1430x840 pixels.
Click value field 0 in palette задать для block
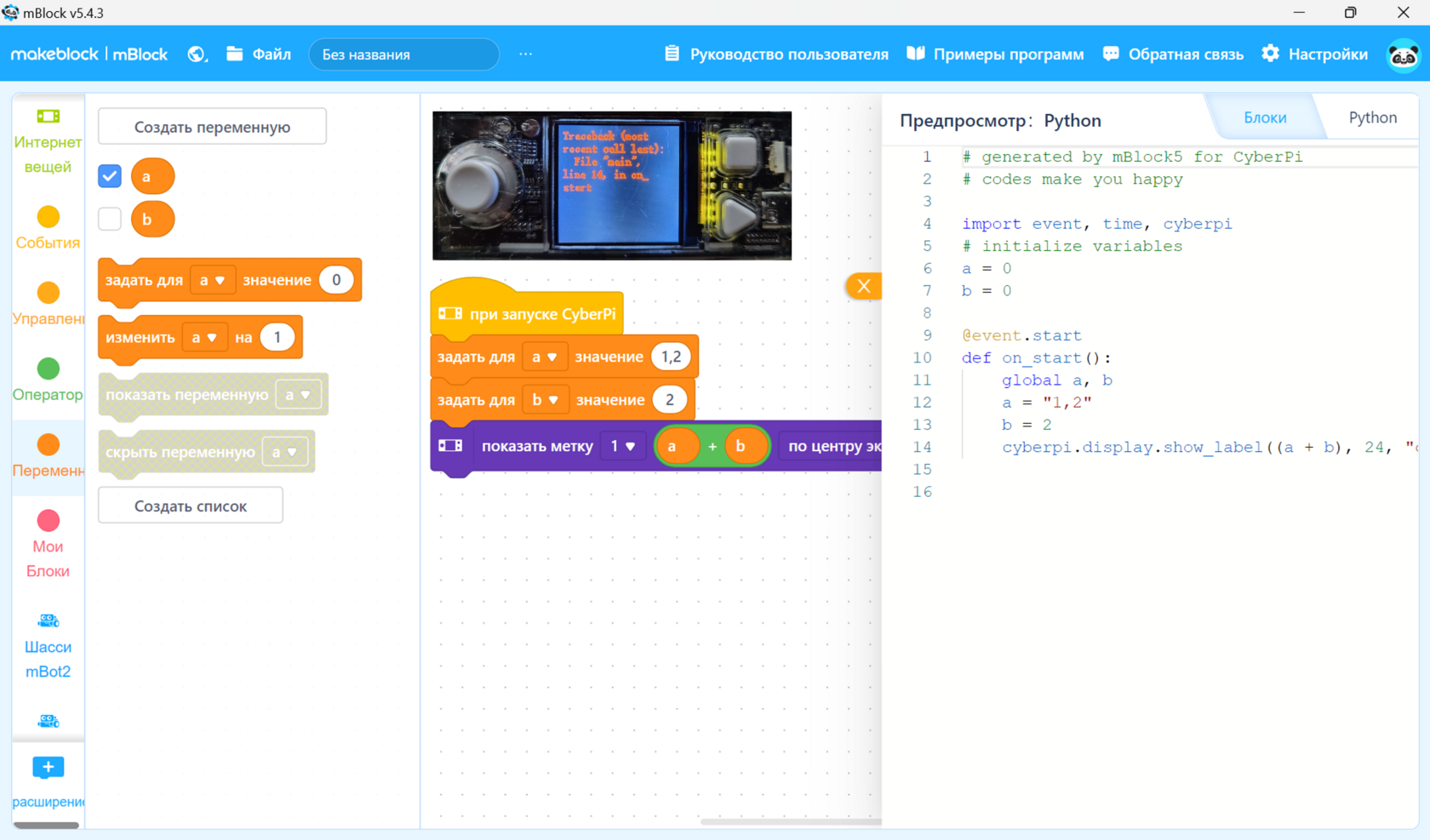336,280
